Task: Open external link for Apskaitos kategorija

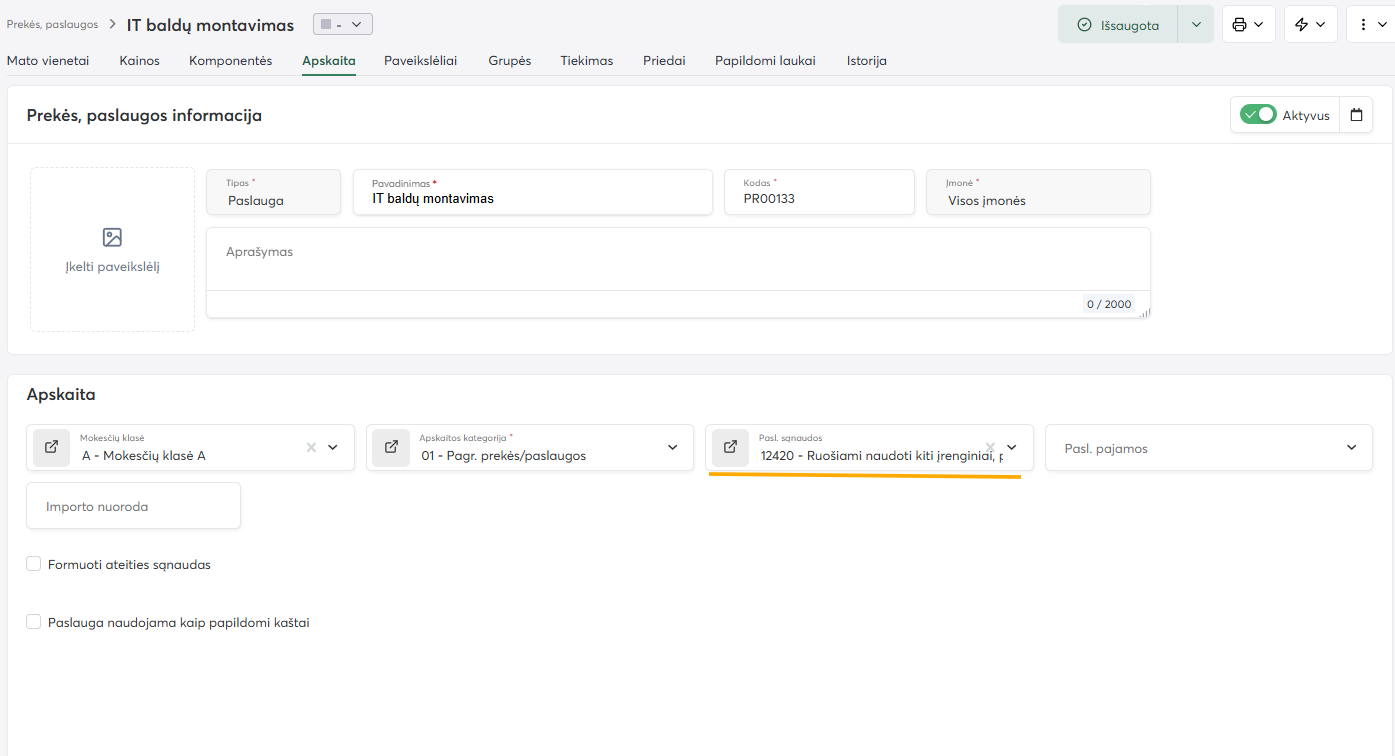Action: pyautogui.click(x=391, y=448)
